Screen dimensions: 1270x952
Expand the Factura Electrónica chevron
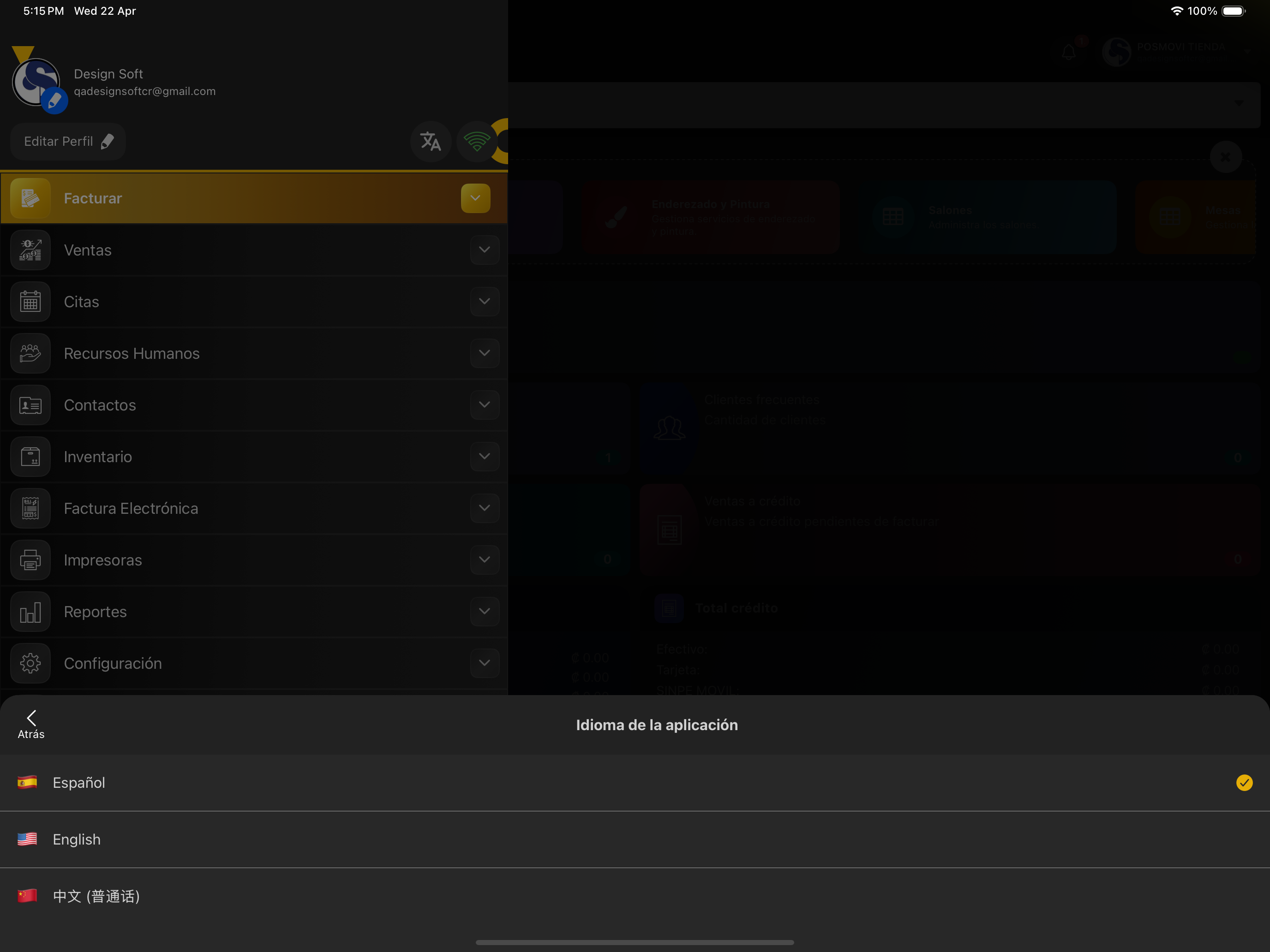(x=485, y=508)
